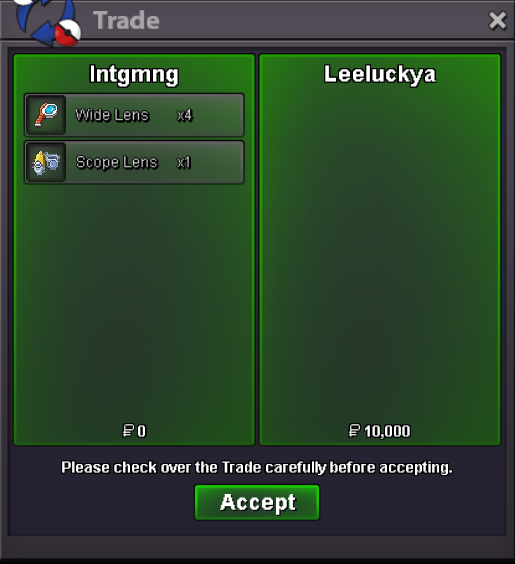Click the Leeluckya player name header

click(x=380, y=74)
